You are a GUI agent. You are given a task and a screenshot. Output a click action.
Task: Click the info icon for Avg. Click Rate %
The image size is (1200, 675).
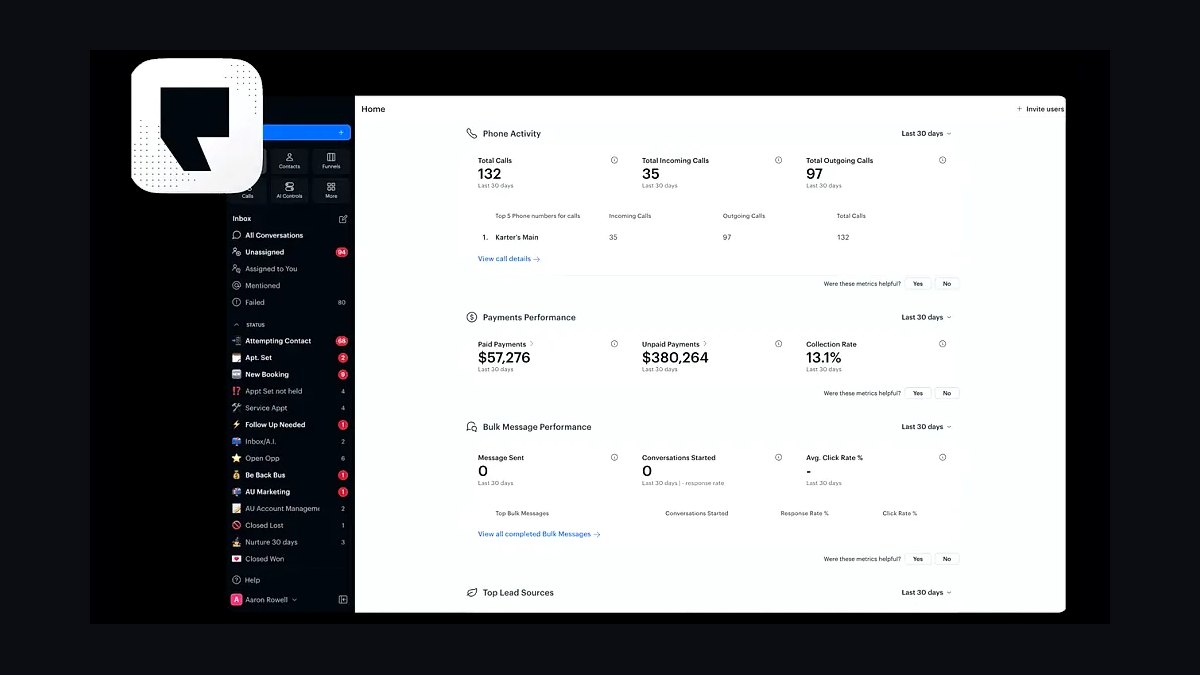tap(942, 457)
